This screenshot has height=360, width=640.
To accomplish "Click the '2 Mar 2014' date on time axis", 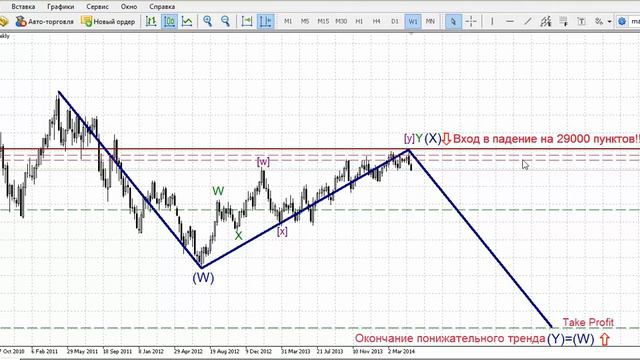I will [x=402, y=351].
